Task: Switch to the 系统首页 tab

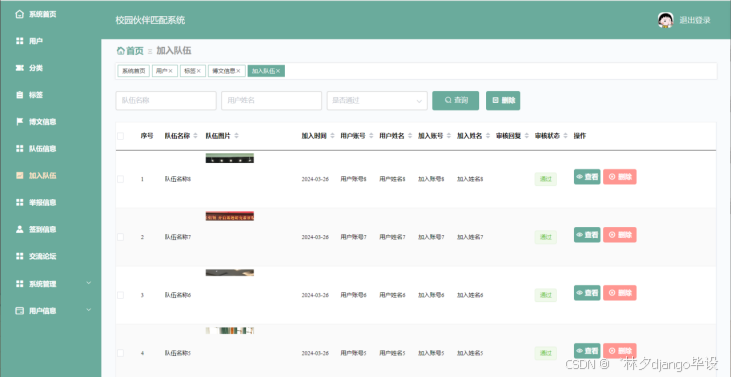Action: pos(134,71)
